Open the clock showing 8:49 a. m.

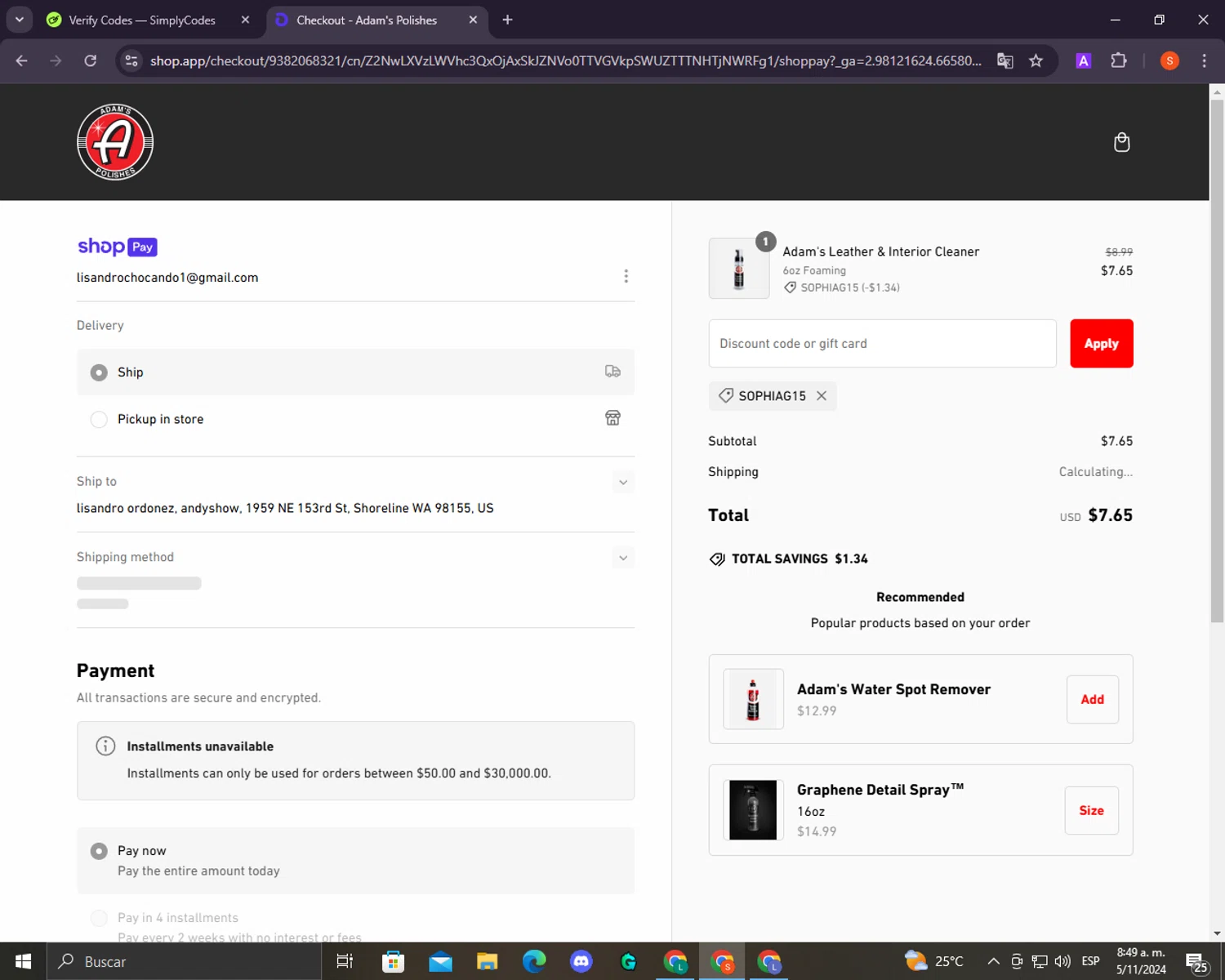coord(1141,961)
